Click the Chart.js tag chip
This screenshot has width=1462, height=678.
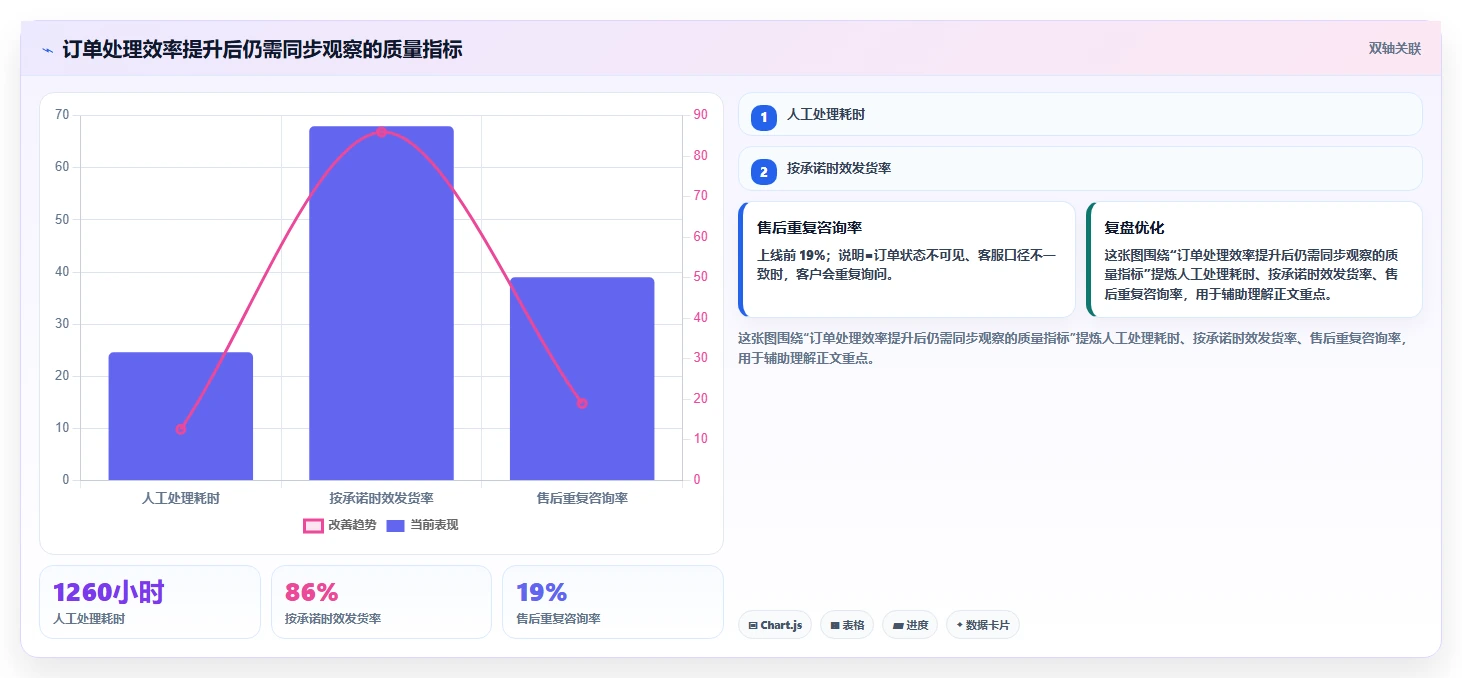pyautogui.click(x=775, y=625)
